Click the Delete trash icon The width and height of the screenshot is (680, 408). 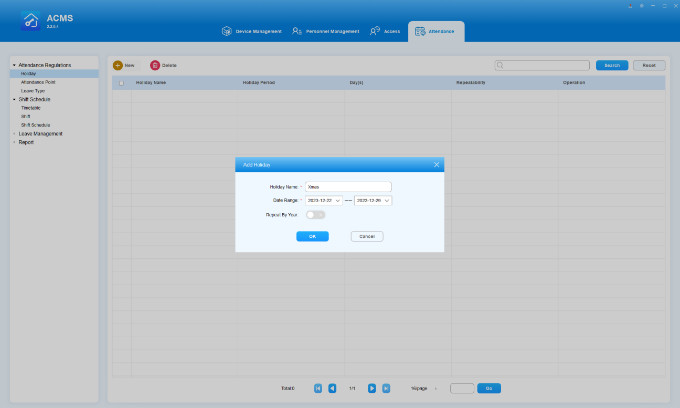pyautogui.click(x=155, y=65)
